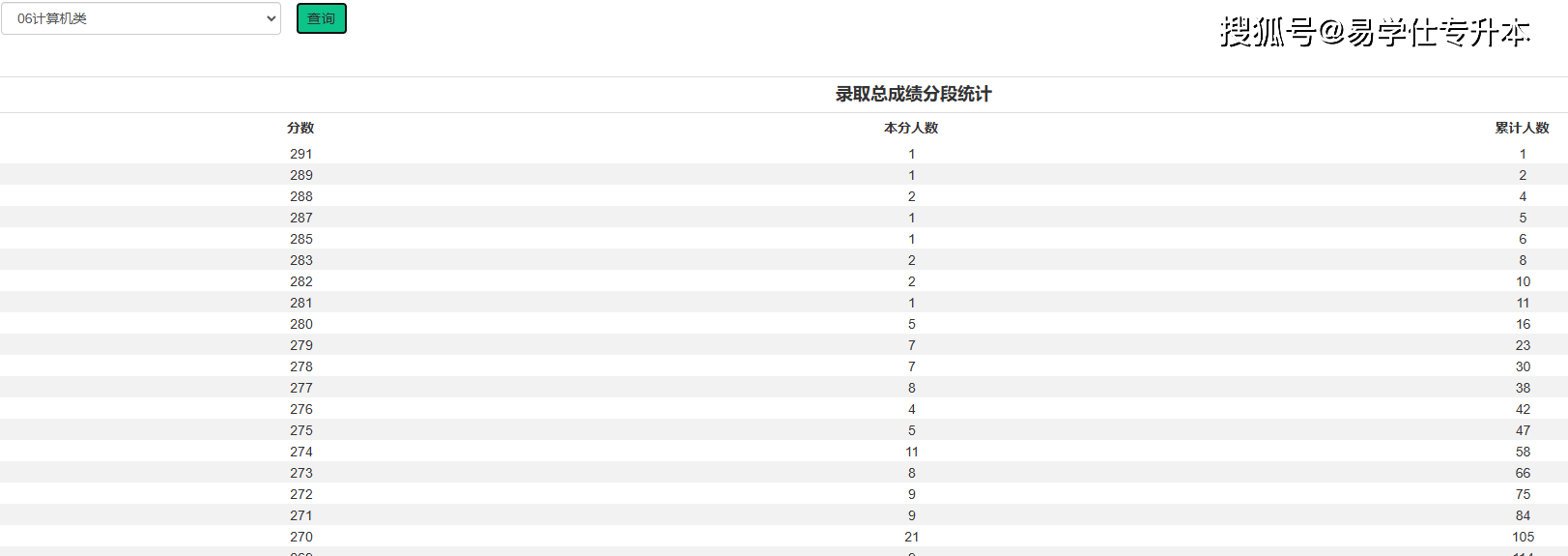The width and height of the screenshot is (1568, 556).
Task: Click the score 277 cell
Action: 301,388
